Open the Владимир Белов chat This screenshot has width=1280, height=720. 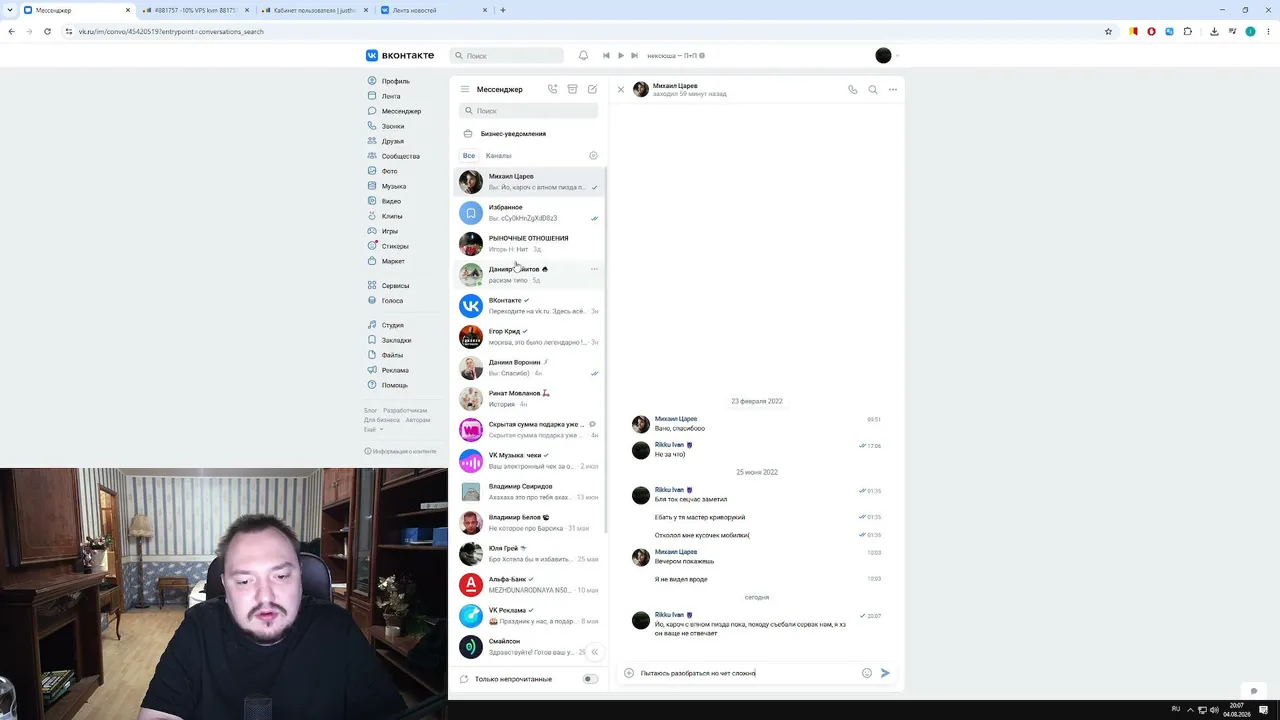point(529,523)
